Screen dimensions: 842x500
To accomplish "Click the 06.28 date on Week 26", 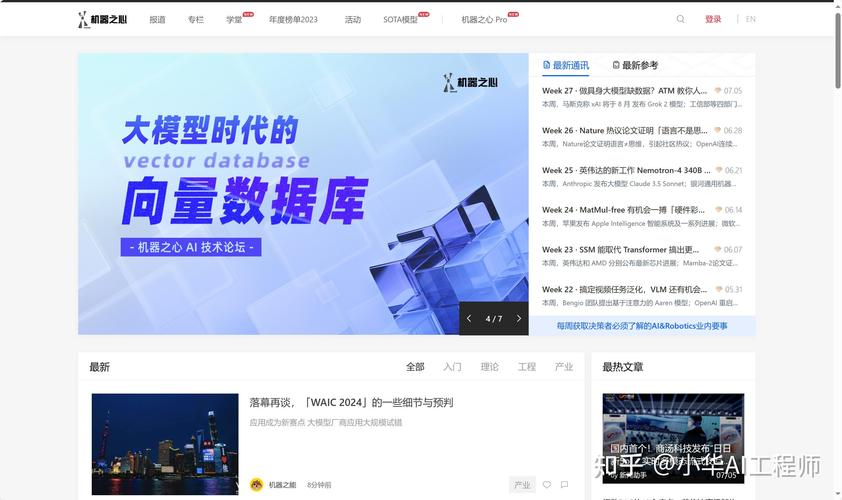I will pos(732,131).
